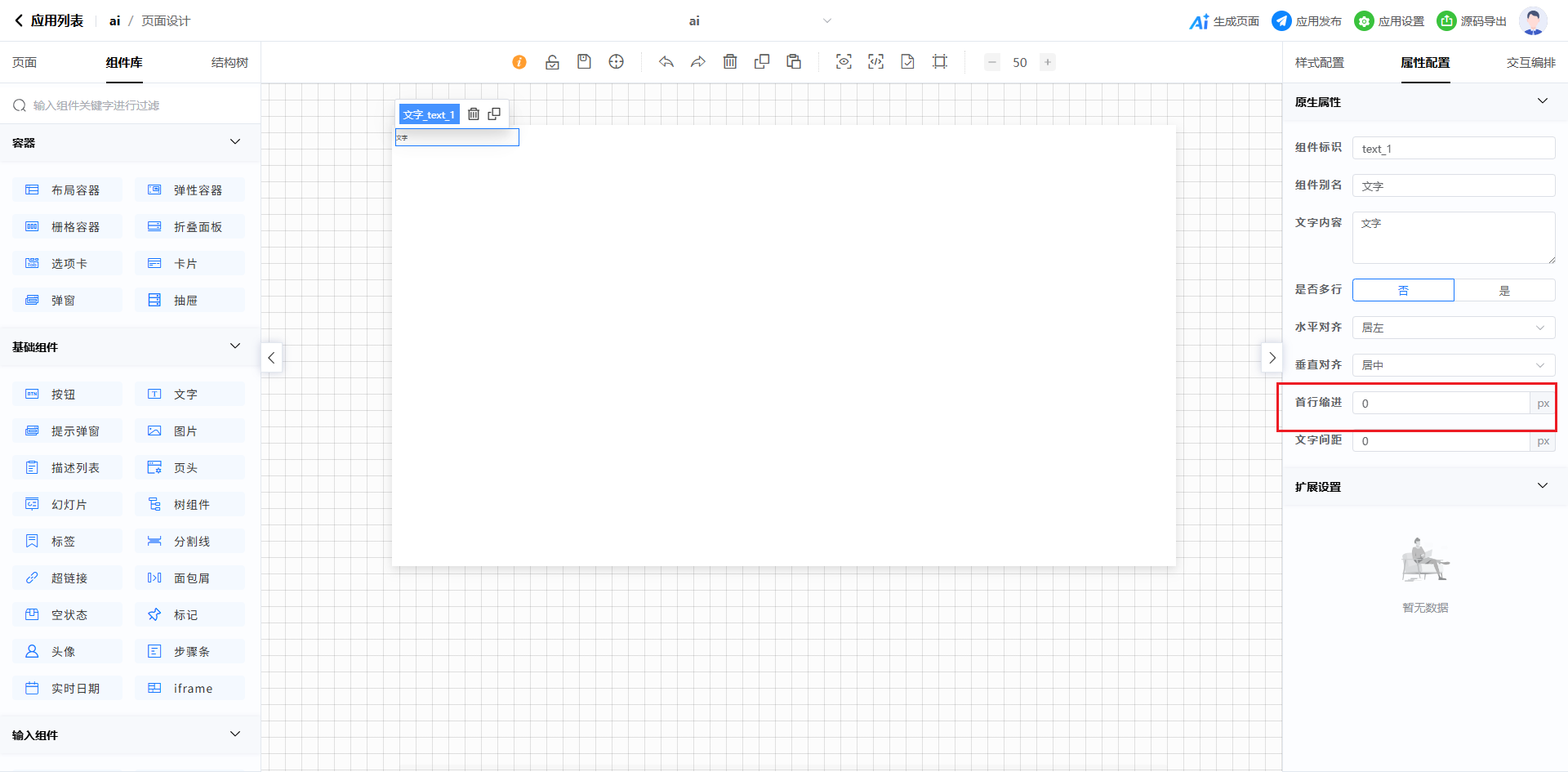Click the 应用发布 button
Viewport: 1568px width, 772px height.
tap(1307, 21)
